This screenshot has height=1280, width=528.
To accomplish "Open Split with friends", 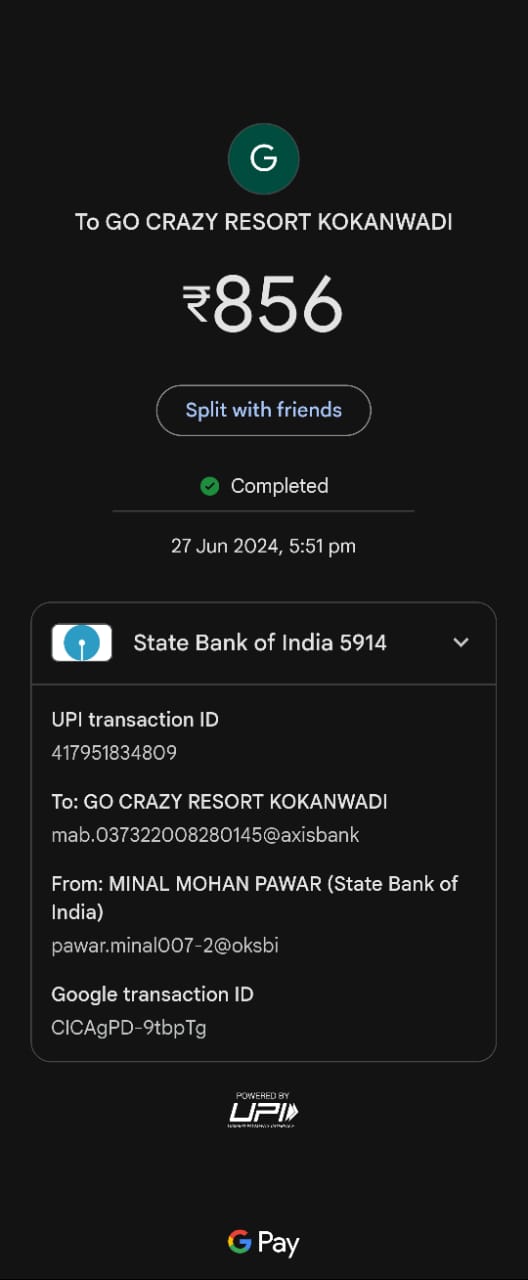I will coord(264,410).
